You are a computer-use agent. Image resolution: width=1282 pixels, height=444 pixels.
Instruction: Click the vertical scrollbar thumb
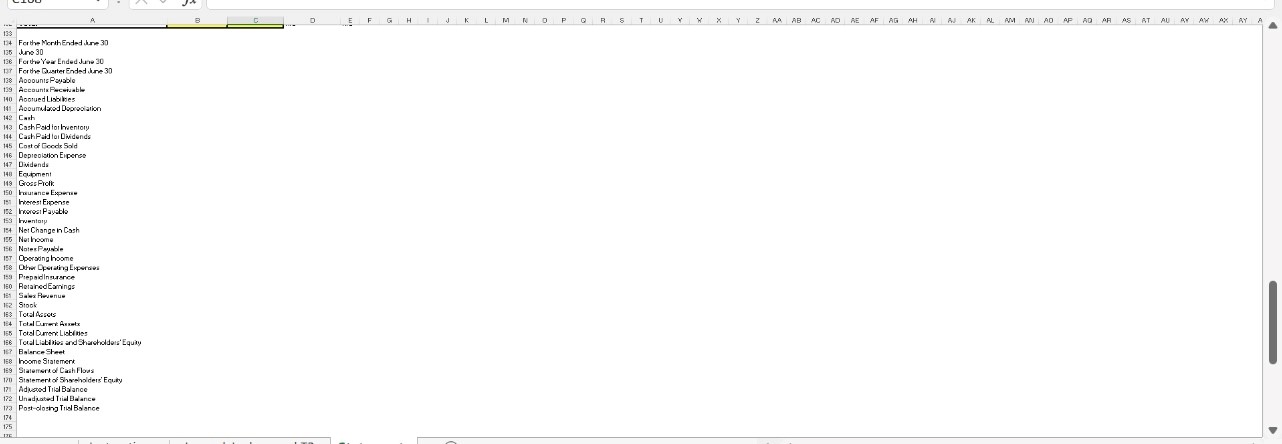pyautogui.click(x=1273, y=322)
